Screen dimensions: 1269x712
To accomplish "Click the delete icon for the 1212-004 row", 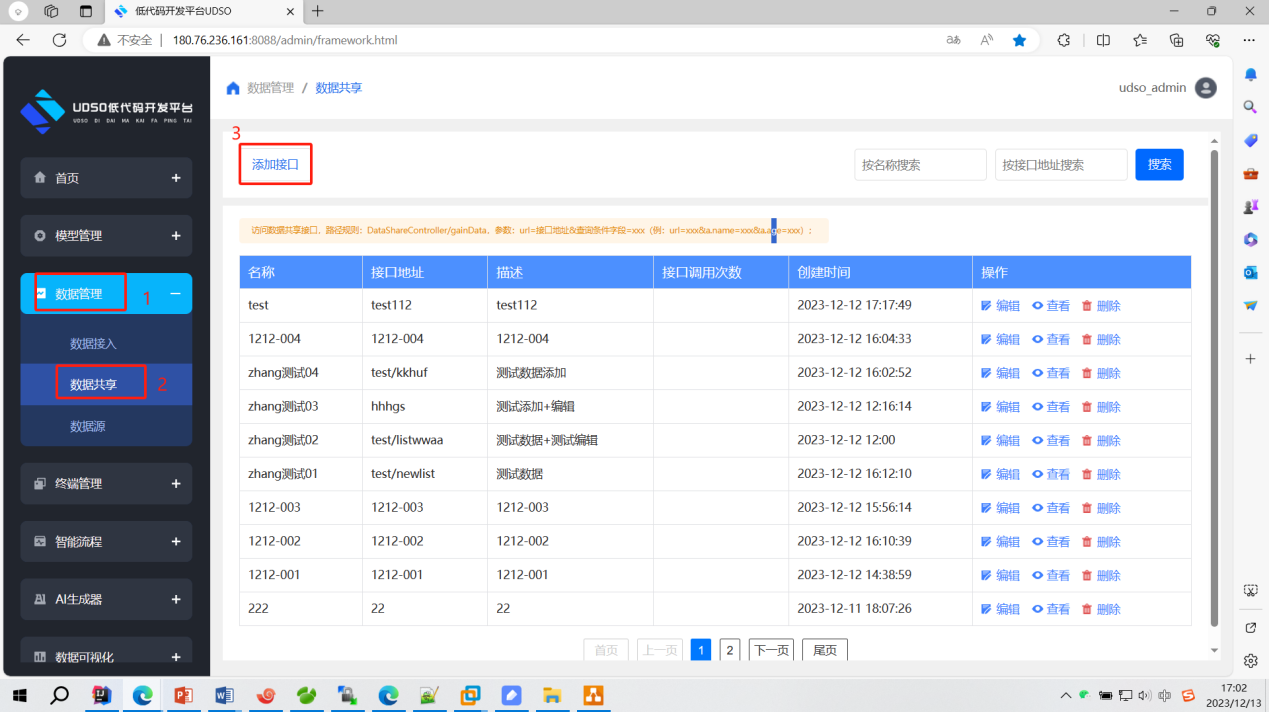I will click(1087, 340).
